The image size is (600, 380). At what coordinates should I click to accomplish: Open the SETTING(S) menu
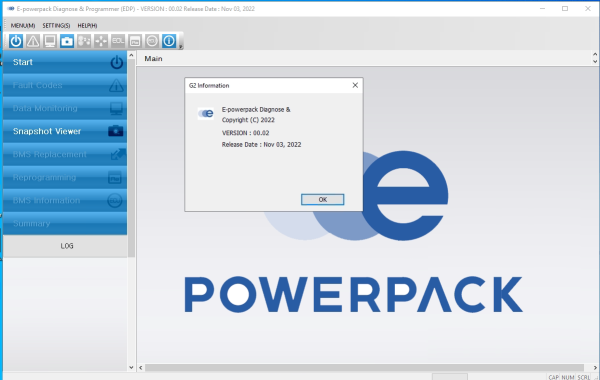click(x=56, y=26)
